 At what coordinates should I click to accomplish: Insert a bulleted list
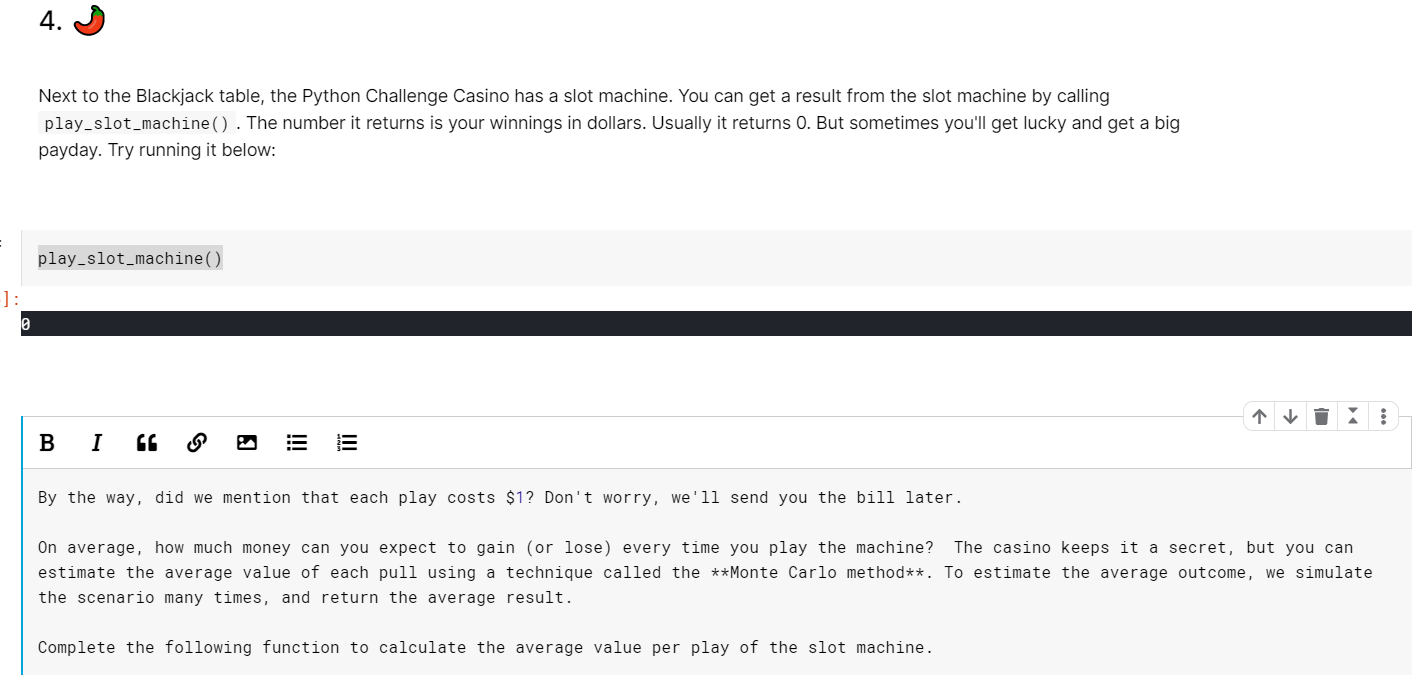[x=297, y=443]
